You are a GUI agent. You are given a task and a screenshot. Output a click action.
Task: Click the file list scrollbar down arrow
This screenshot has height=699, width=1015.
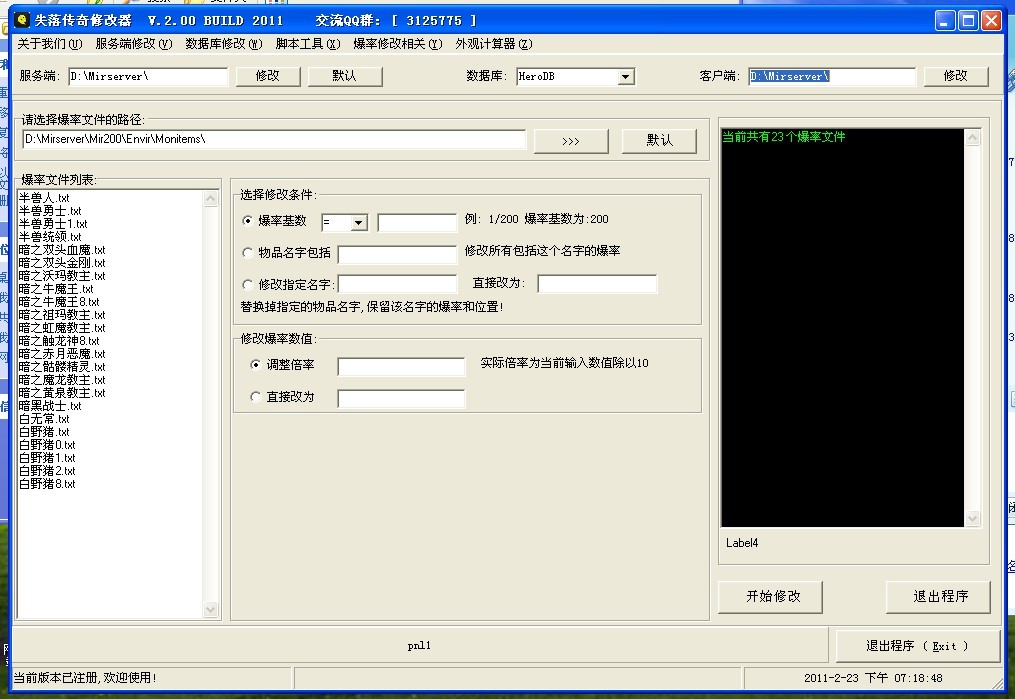[x=210, y=610]
